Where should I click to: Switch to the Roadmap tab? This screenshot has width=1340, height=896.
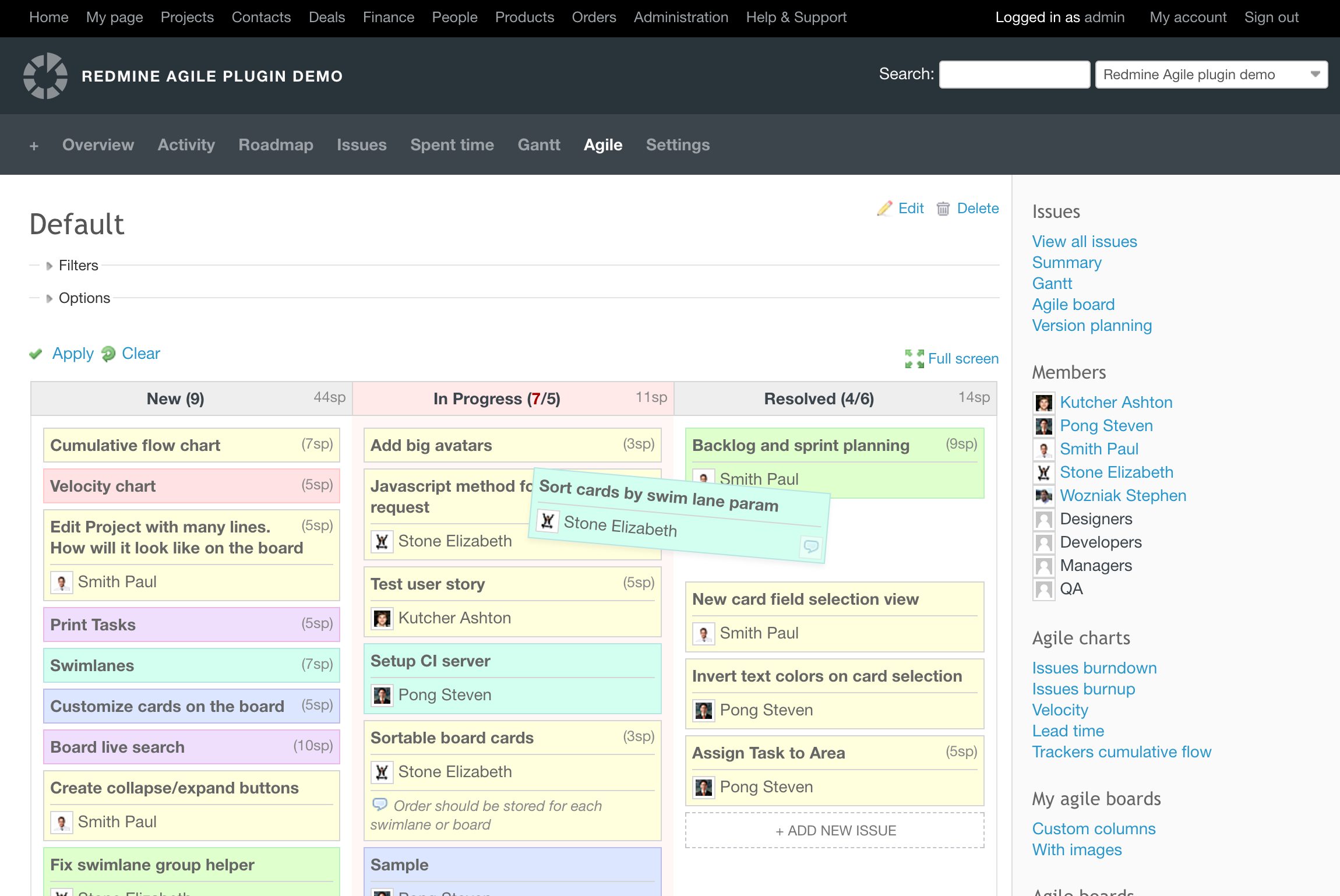point(276,144)
